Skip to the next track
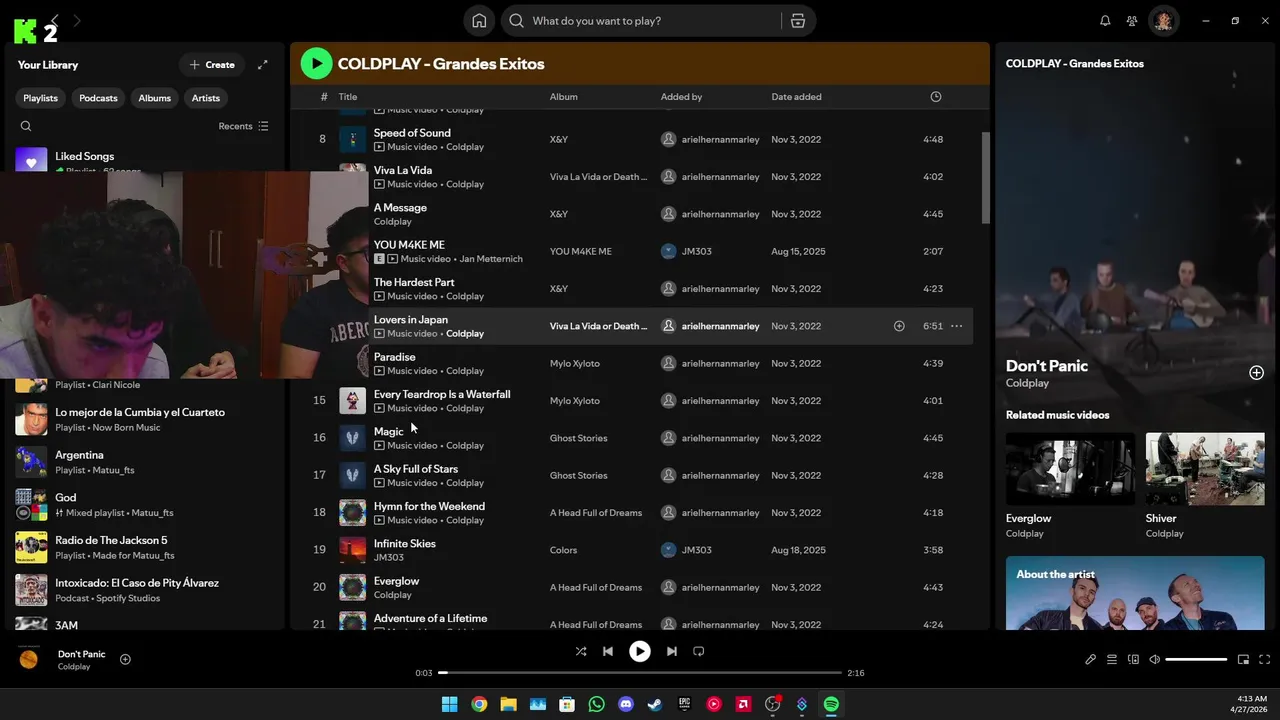1280x720 pixels. pyautogui.click(x=672, y=651)
